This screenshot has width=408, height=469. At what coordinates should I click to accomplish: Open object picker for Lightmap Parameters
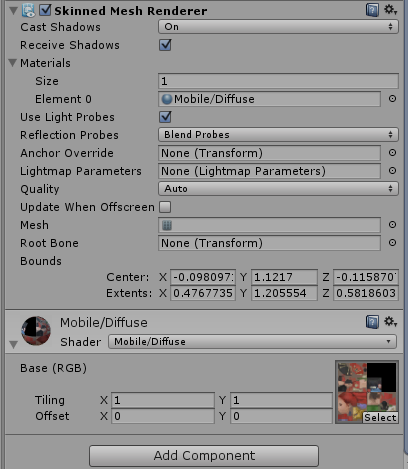click(x=392, y=171)
